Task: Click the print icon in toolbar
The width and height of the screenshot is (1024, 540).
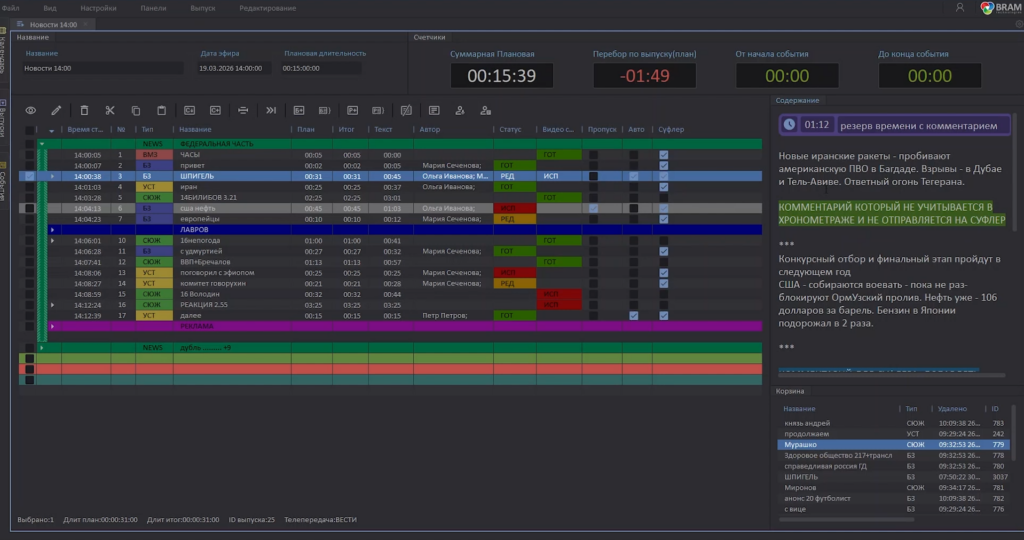Action: point(243,110)
